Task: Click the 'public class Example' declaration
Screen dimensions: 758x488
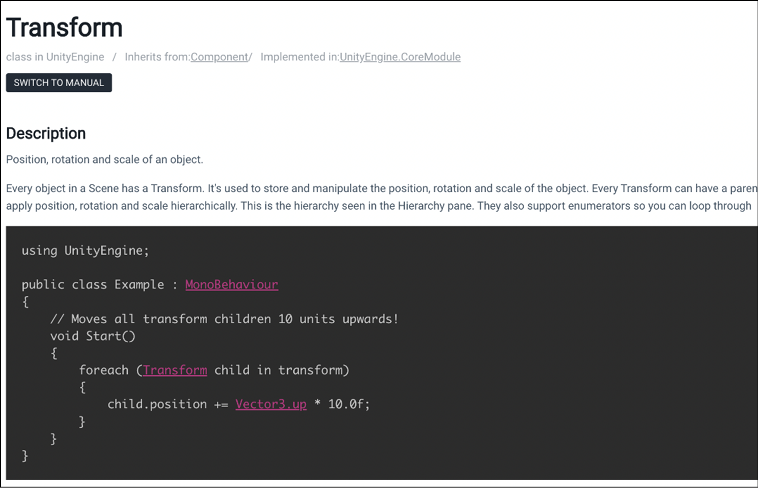Action: (93, 284)
